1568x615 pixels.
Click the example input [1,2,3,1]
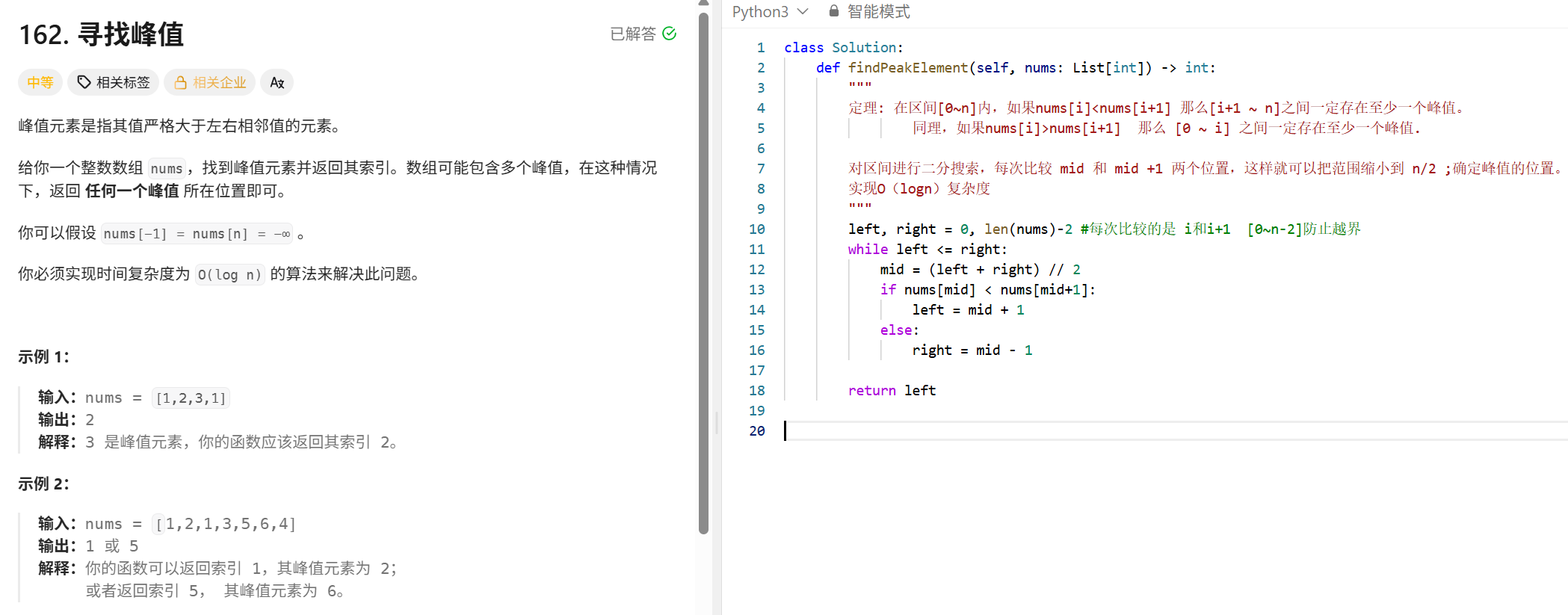click(191, 398)
